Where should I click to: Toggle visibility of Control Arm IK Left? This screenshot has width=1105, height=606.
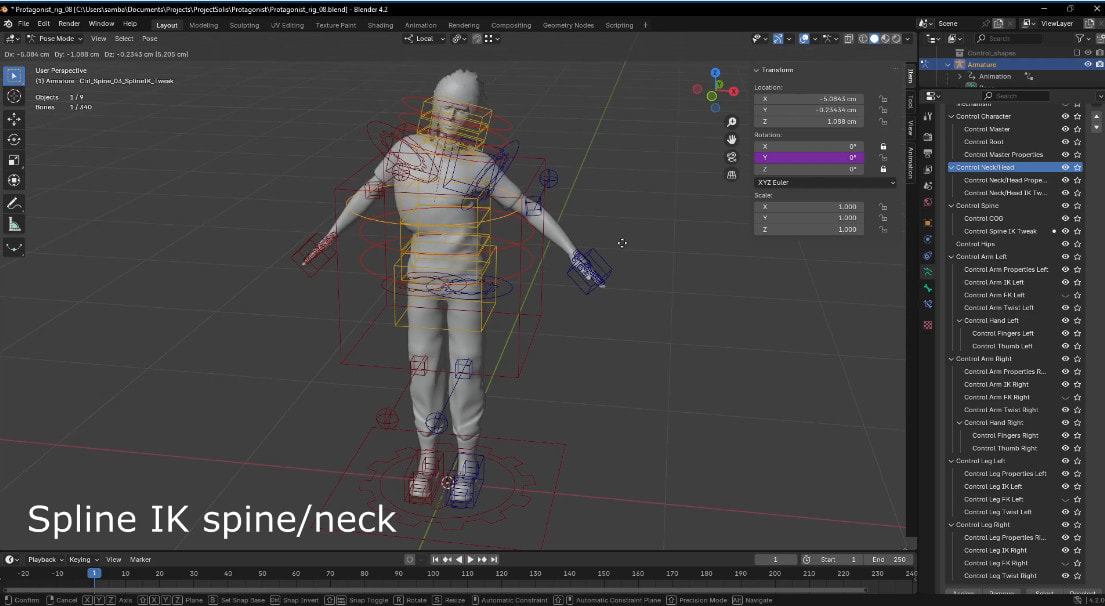coord(1065,282)
